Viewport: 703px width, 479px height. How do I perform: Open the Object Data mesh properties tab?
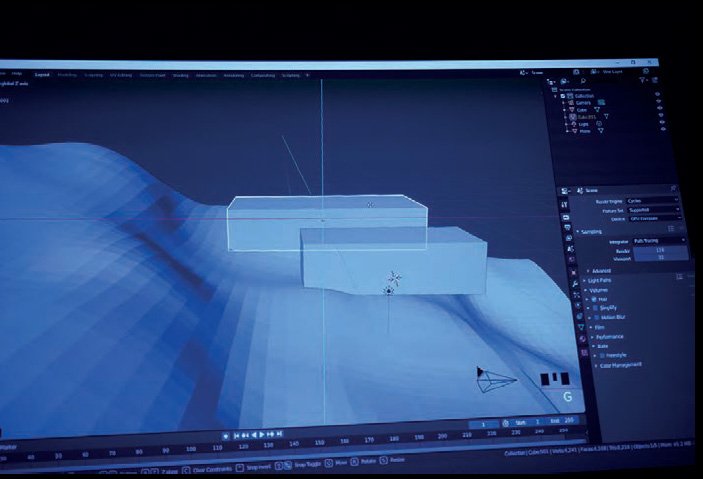(x=581, y=327)
